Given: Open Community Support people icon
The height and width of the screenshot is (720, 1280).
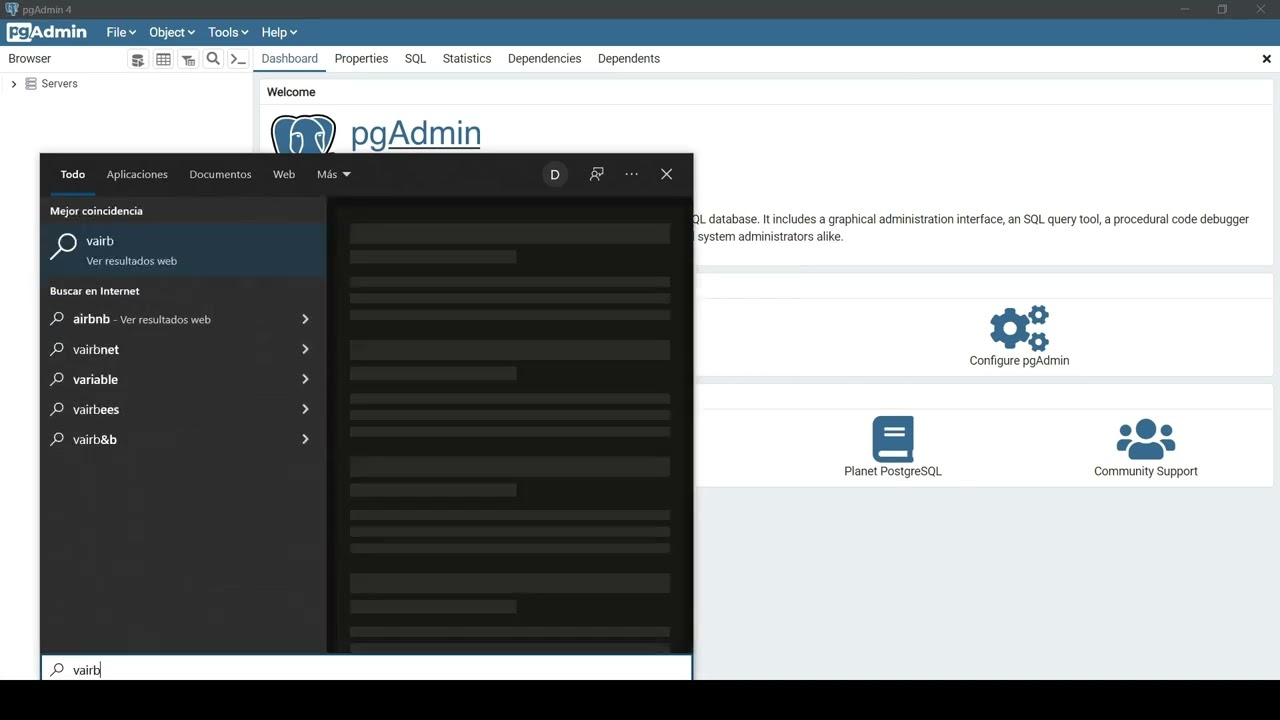Looking at the screenshot, I should point(1145,439).
